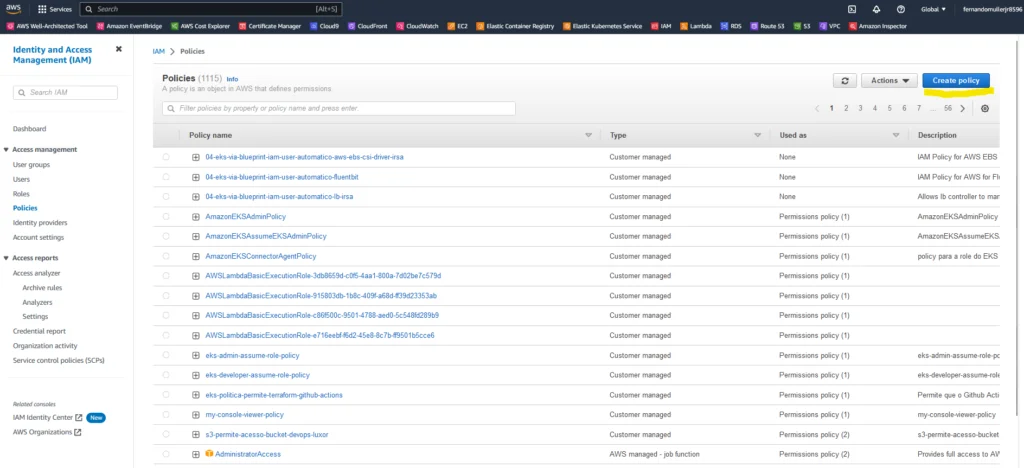Close the IAM navigation panel

pyautogui.click(x=118, y=49)
